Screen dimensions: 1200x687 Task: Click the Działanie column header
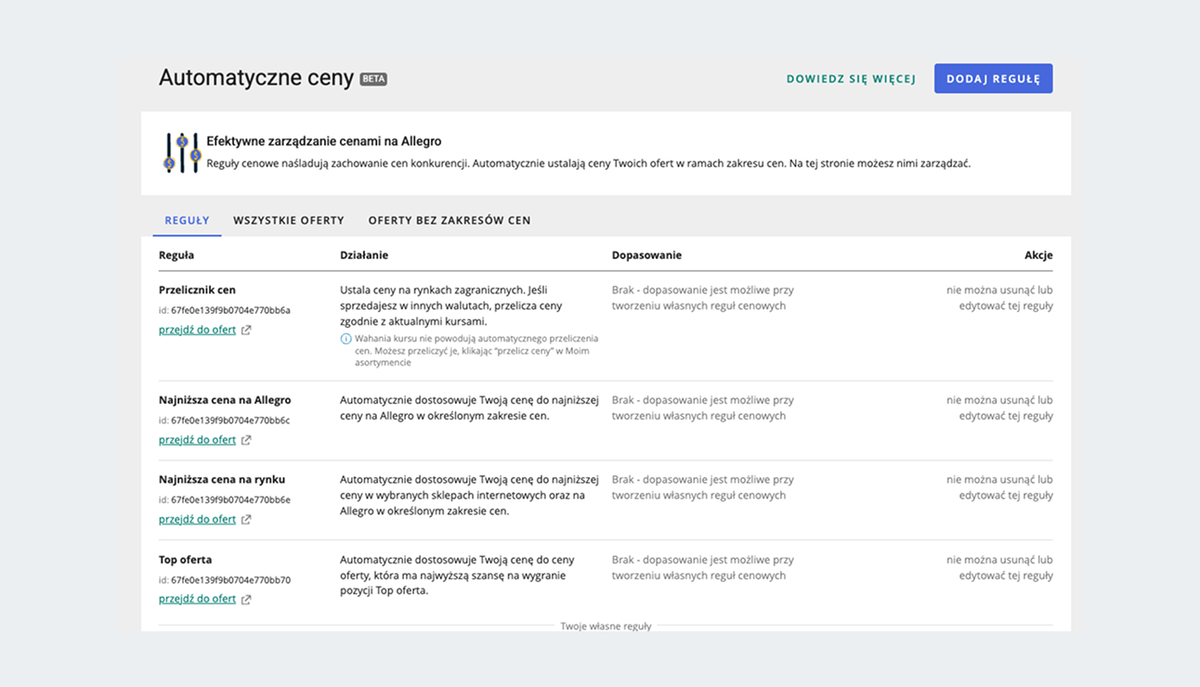point(364,255)
